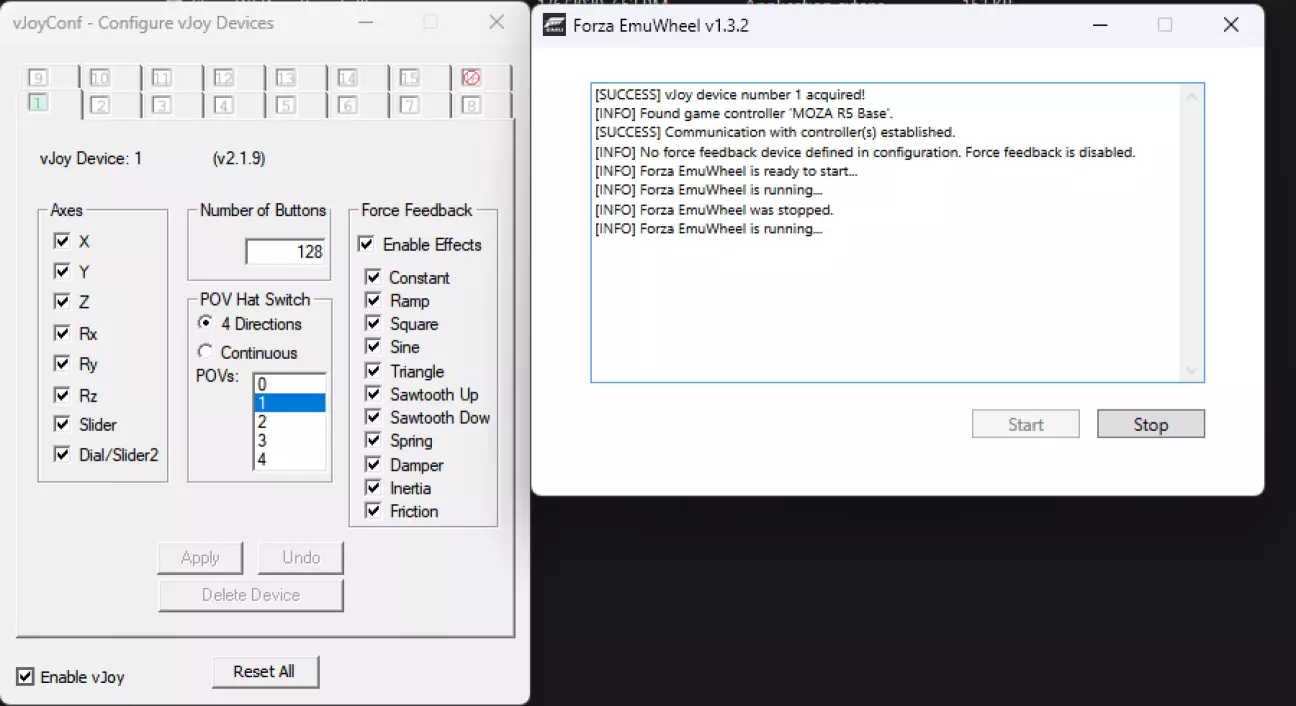Image resolution: width=1296 pixels, height=706 pixels.
Task: Toggle the Sawtooth Up effect checkbox
Action: click(373, 394)
